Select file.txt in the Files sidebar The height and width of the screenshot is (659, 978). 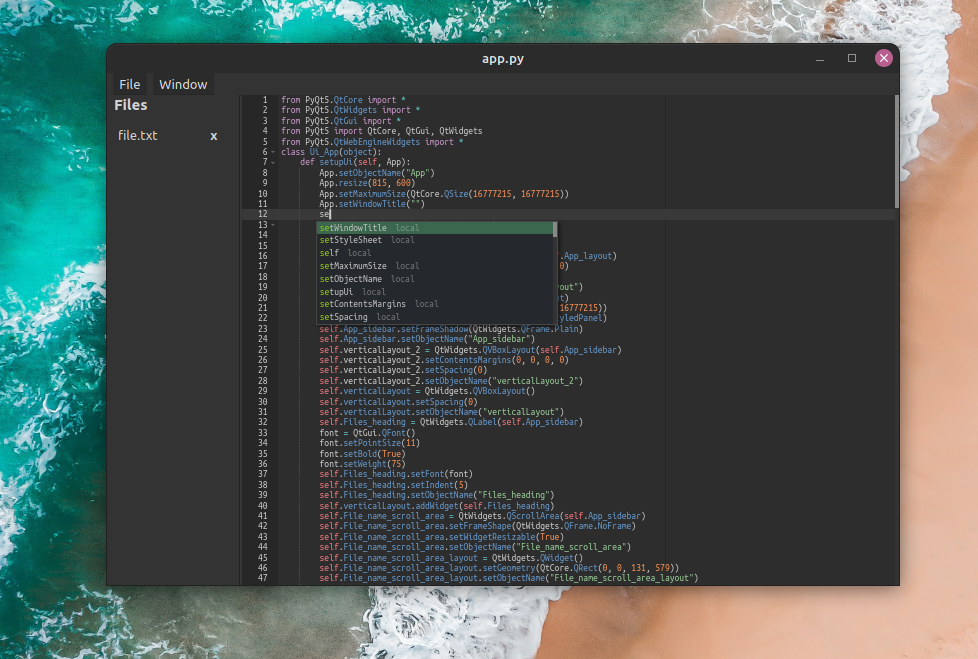(138, 135)
